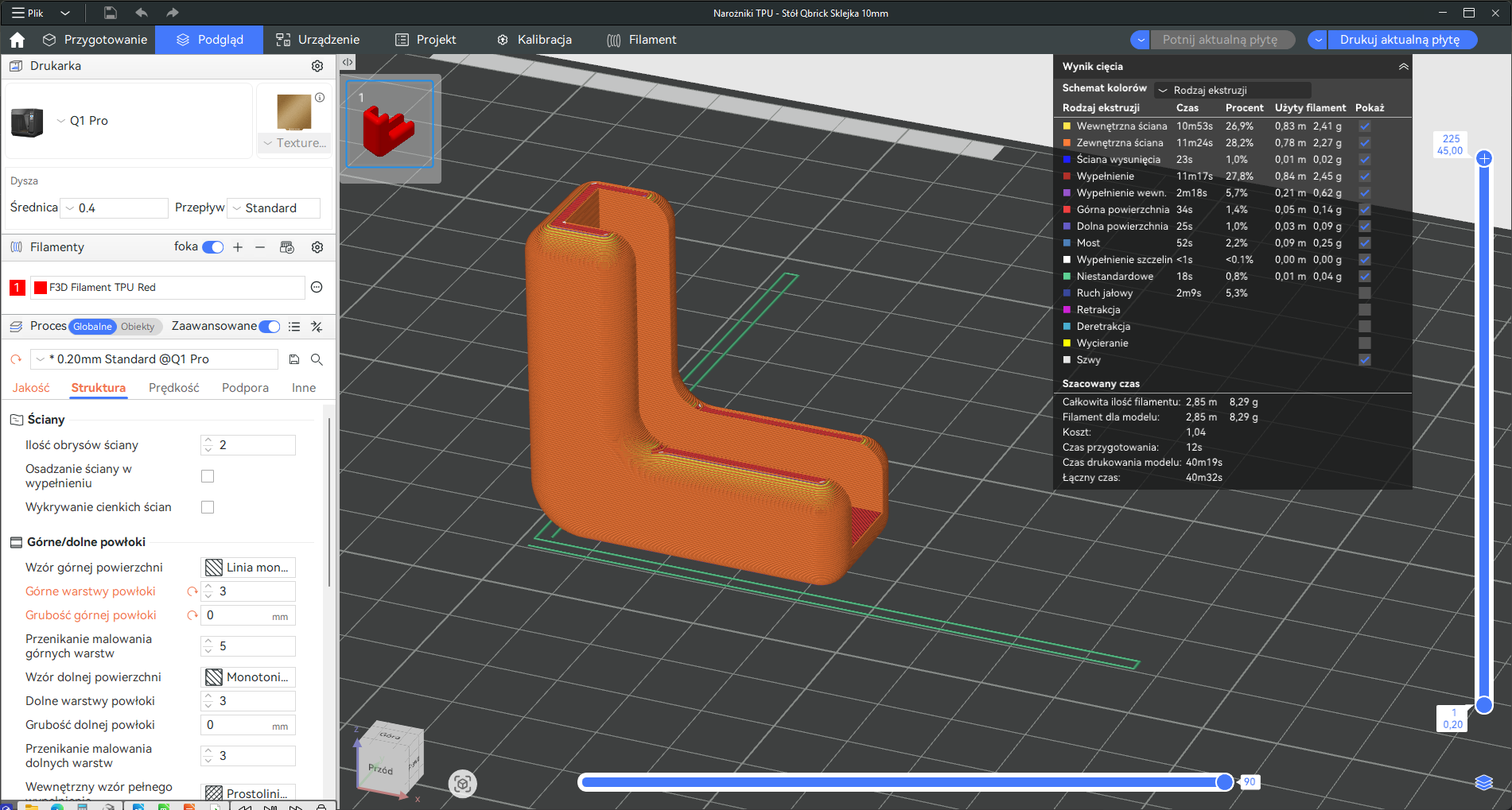This screenshot has width=1512, height=810.
Task: Click the horizontal move slider handle at 90
Action: (1225, 782)
